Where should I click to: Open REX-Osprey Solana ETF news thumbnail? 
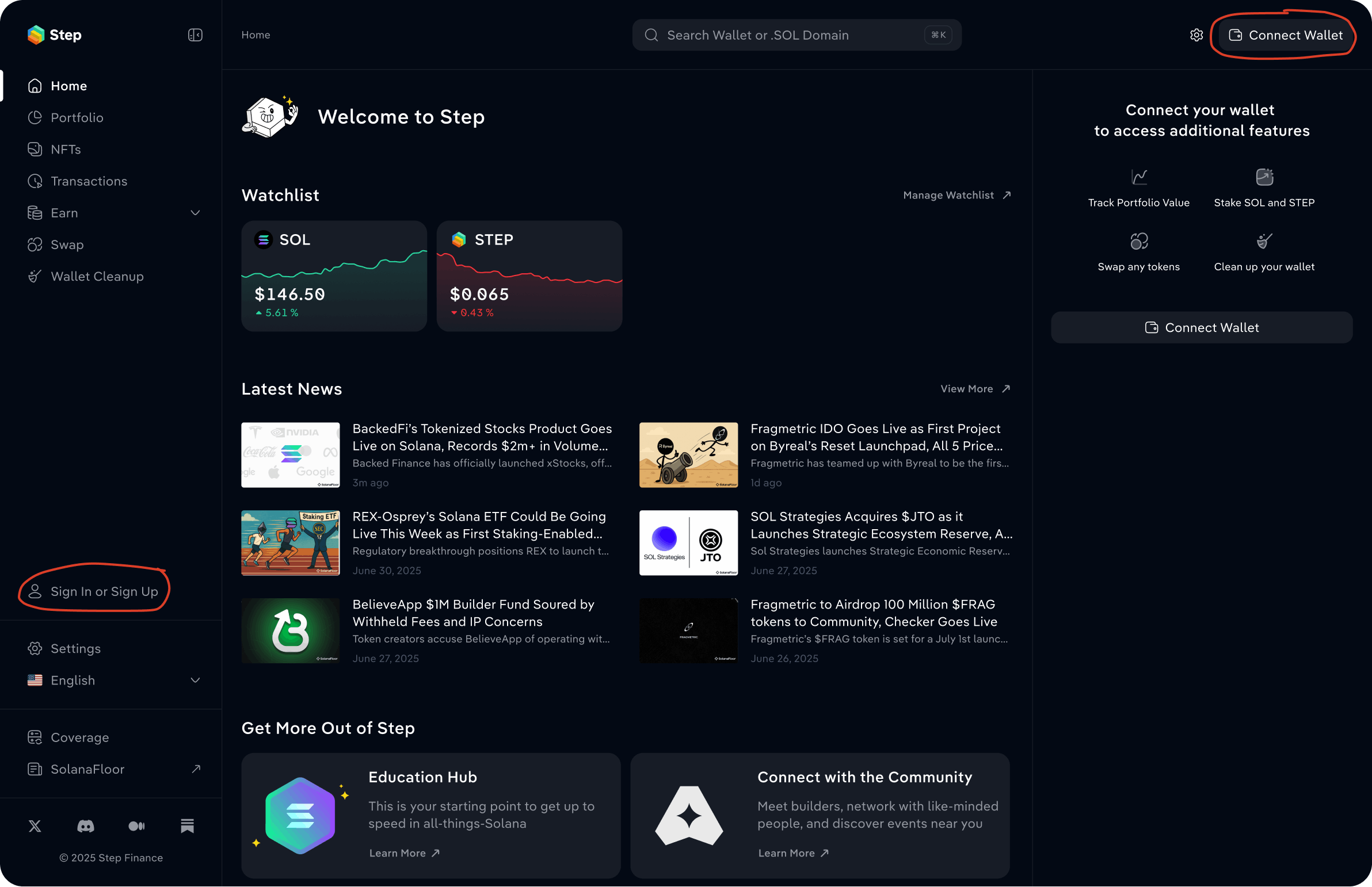[x=291, y=542]
